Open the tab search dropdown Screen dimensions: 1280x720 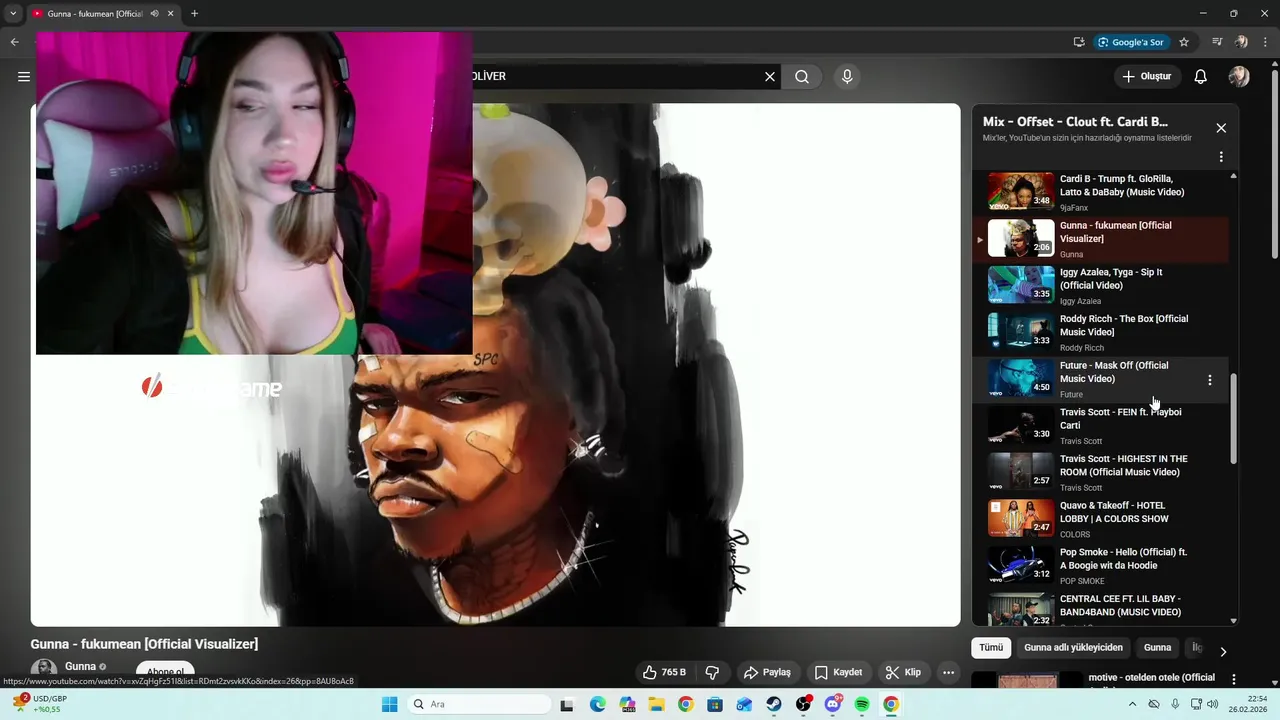[x=13, y=14]
